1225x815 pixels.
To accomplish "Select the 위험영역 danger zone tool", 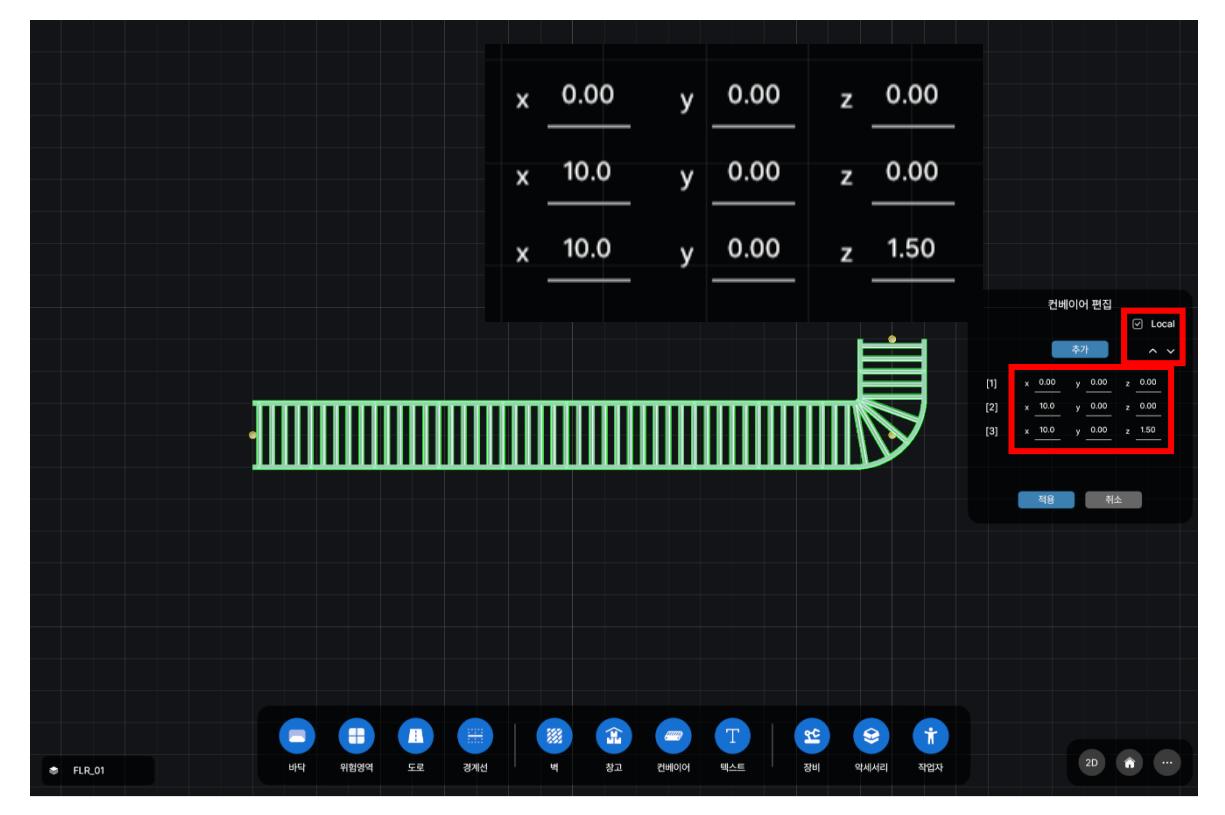I will (355, 737).
